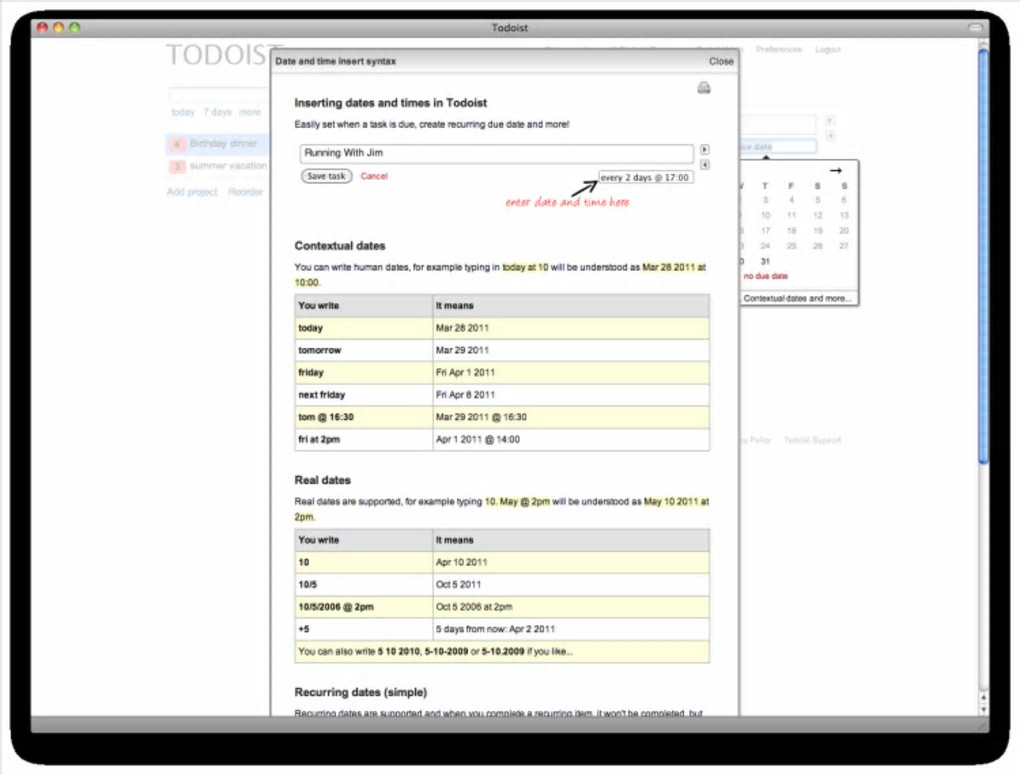This screenshot has width=1020, height=775.
Task: Outdent the task with left arrow icon
Action: click(705, 165)
